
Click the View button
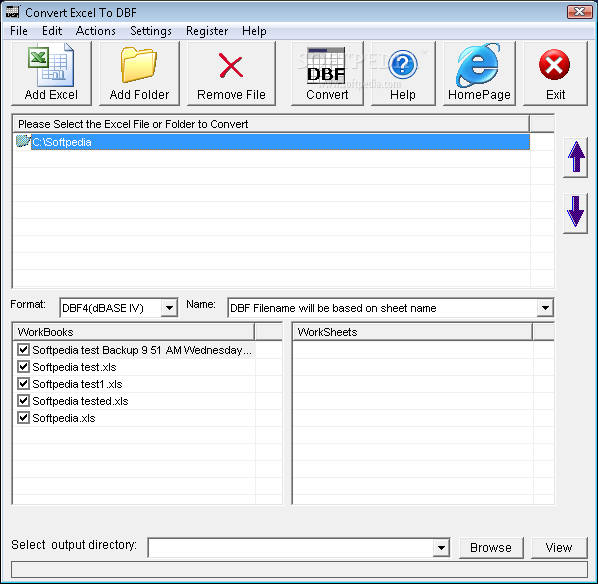point(559,548)
